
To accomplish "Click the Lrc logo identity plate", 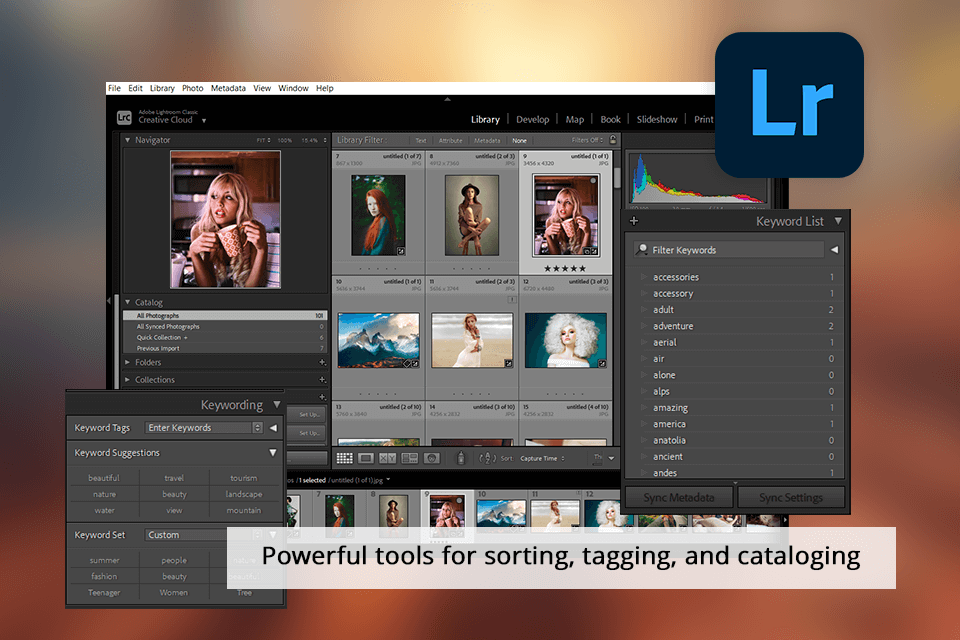I will point(124,117).
